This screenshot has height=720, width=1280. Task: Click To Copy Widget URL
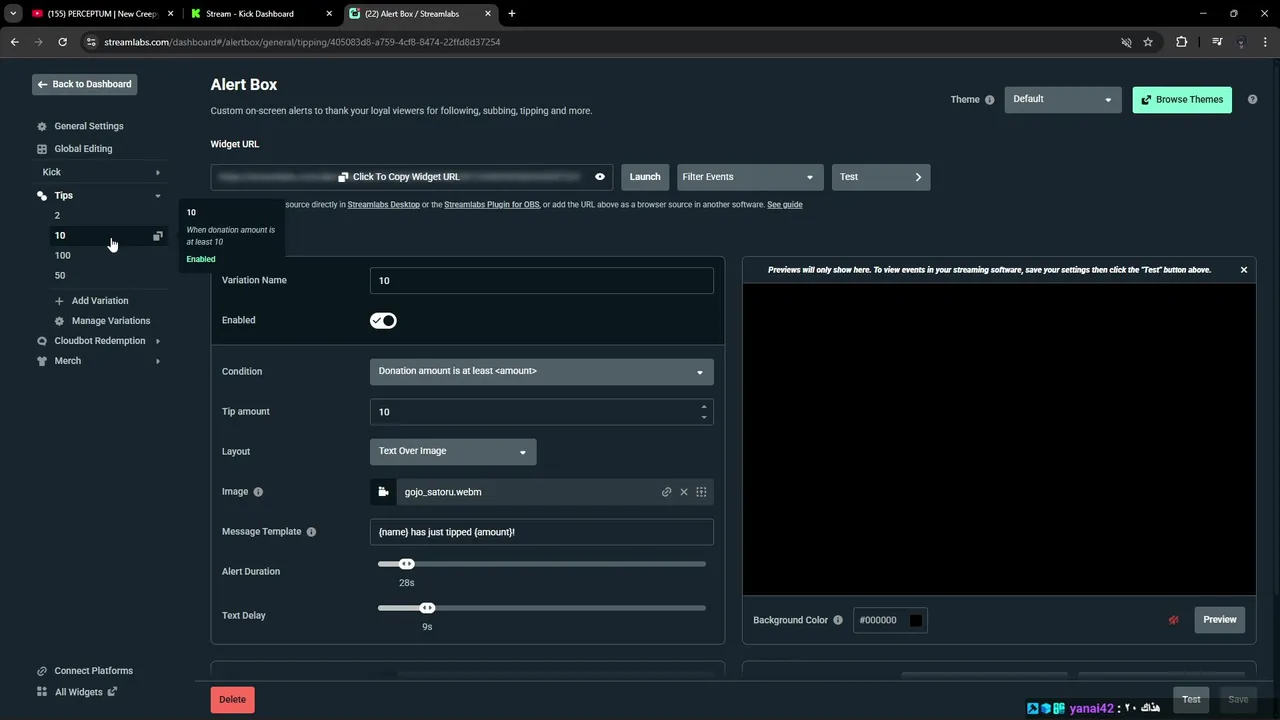(399, 177)
